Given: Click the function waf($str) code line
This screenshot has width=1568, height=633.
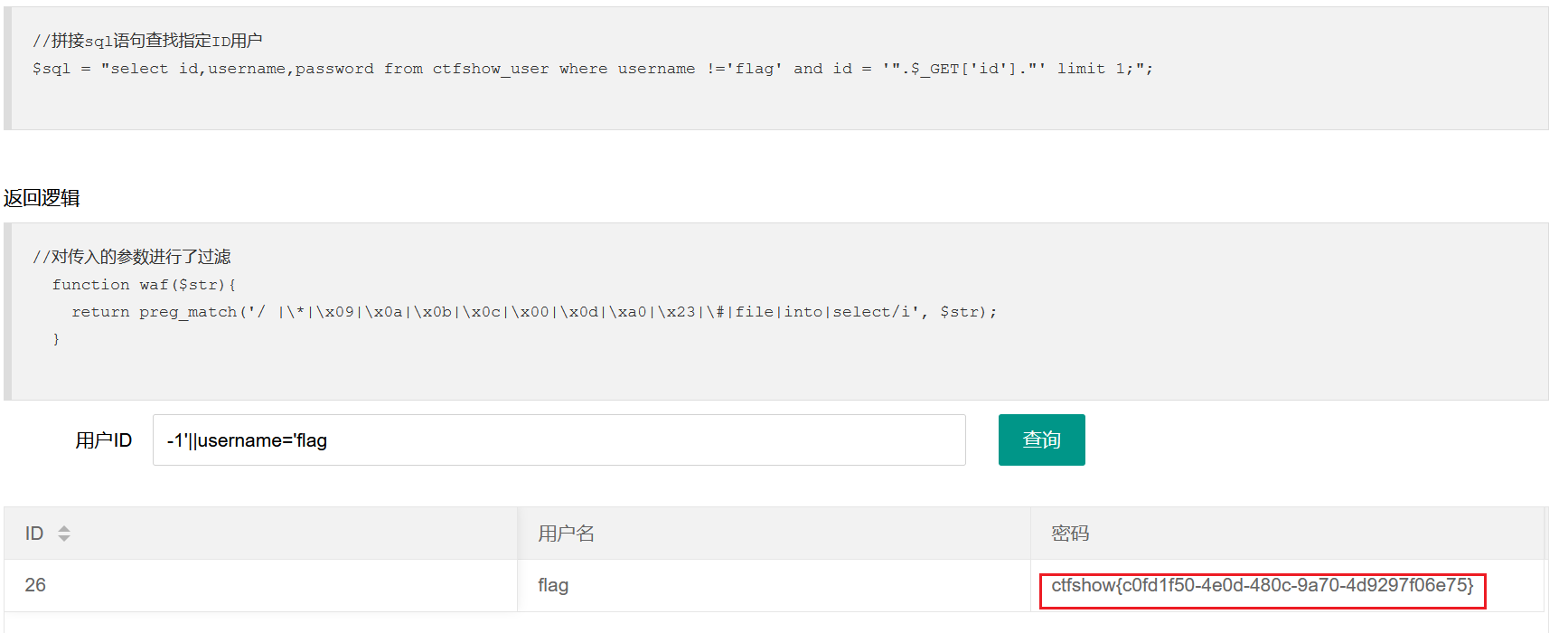Looking at the screenshot, I should (x=144, y=285).
